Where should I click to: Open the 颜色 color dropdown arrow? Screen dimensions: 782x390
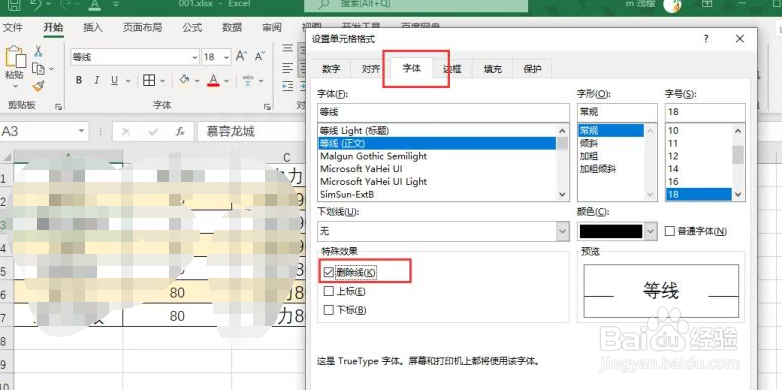click(650, 231)
